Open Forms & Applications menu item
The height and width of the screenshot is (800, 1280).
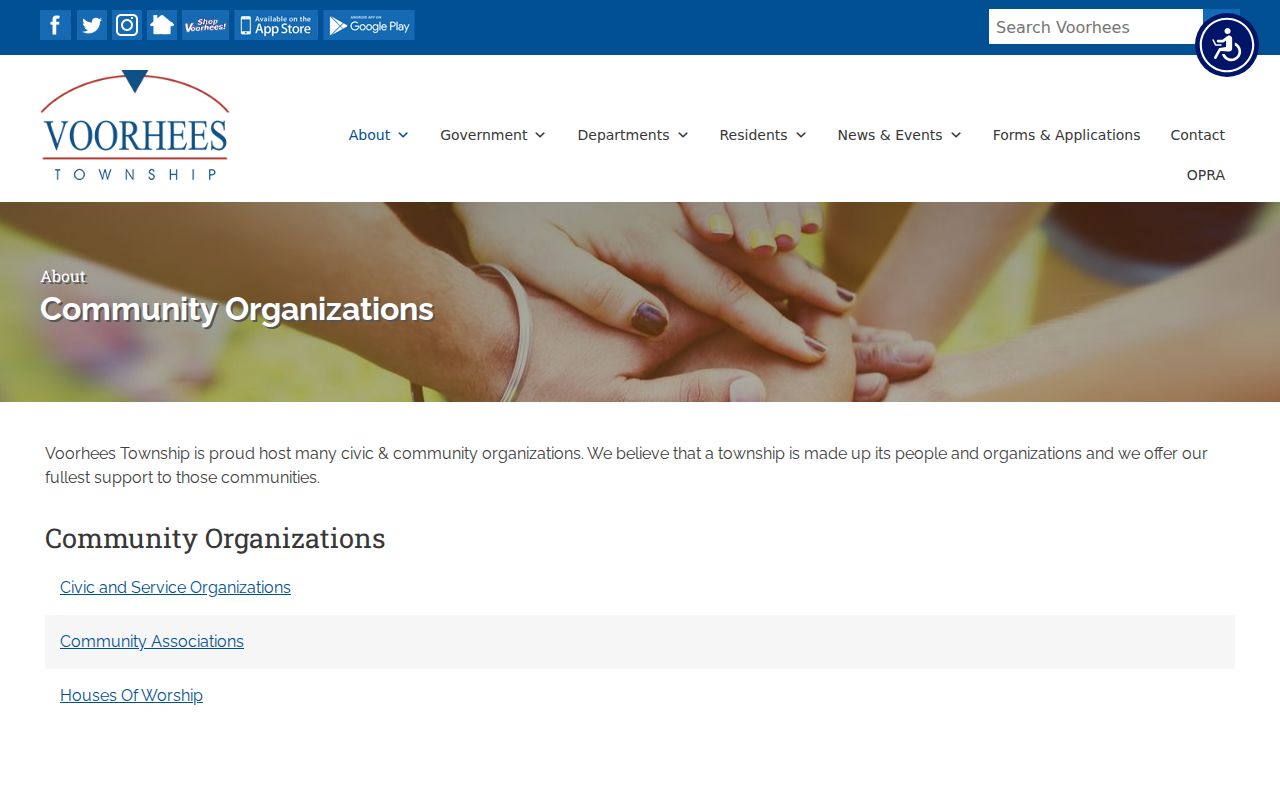coord(1066,135)
